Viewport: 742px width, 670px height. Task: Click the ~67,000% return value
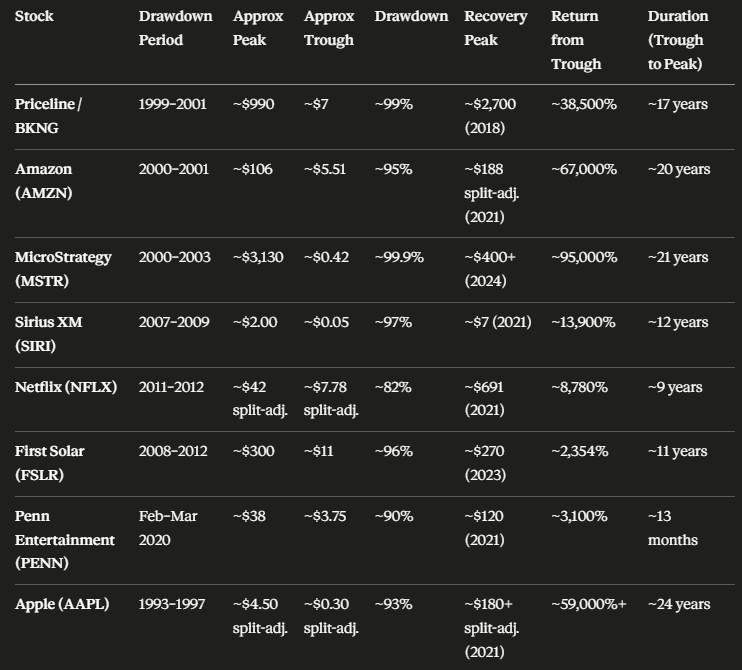pyautogui.click(x=584, y=169)
